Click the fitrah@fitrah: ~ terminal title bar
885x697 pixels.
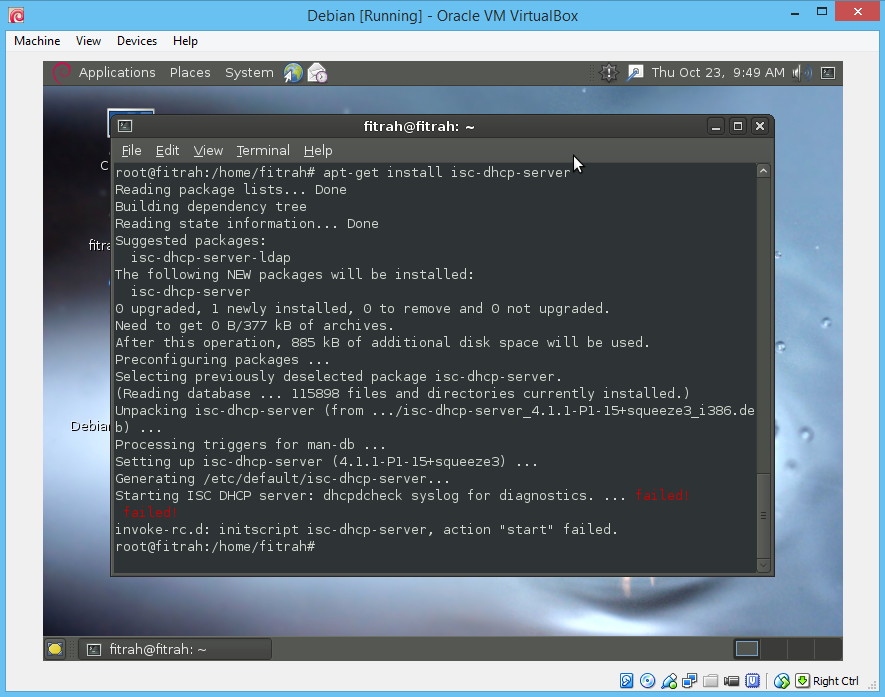click(419, 126)
